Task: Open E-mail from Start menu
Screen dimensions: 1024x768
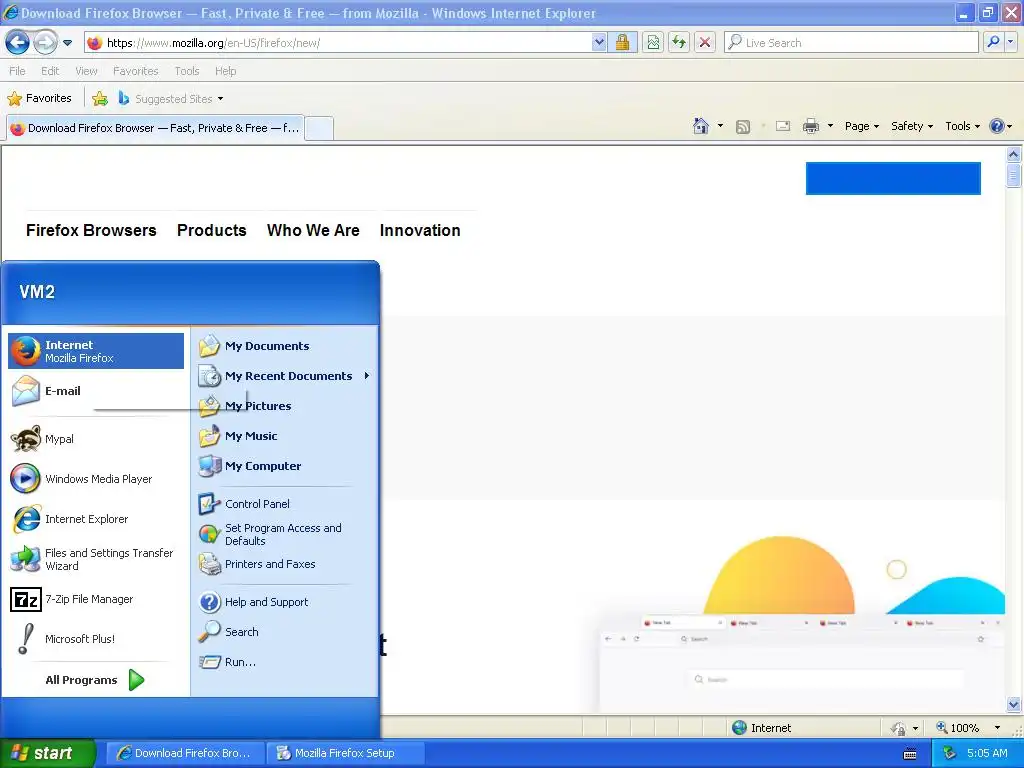Action: coord(96,391)
